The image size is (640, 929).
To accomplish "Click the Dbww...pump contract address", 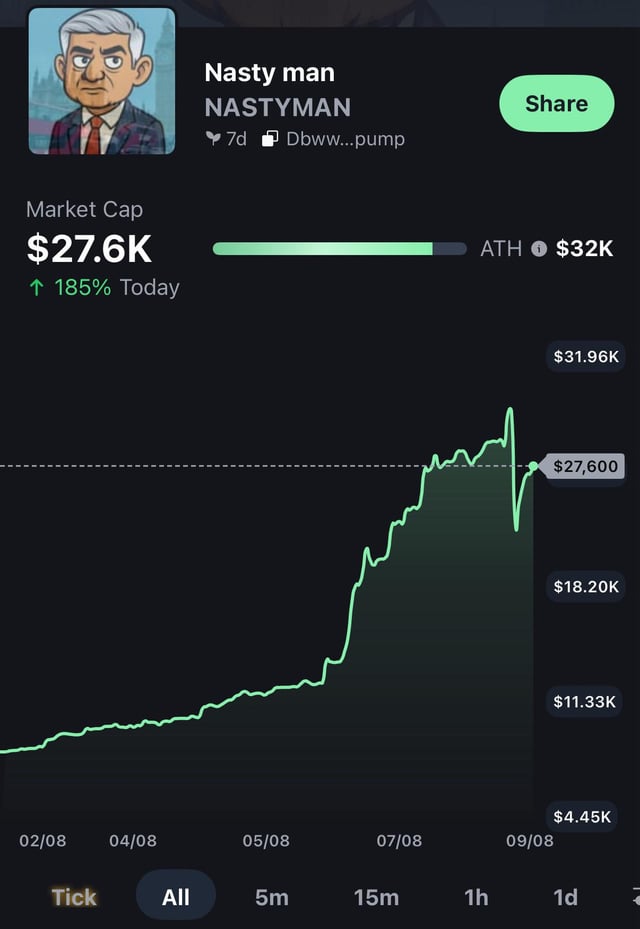I will [x=345, y=139].
